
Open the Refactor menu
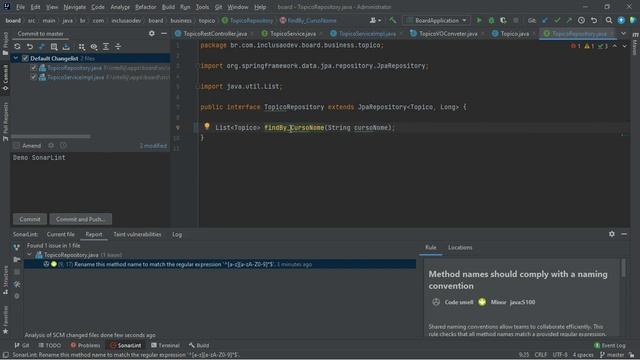(145, 7)
